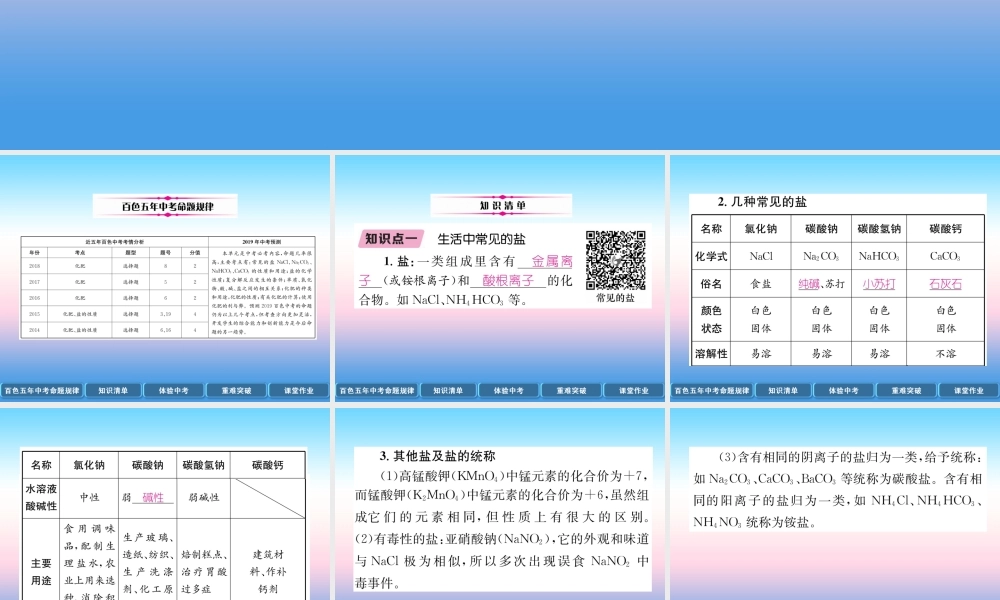Click 课堂作业 tab in the 几种常见的盐 slide
The width and height of the screenshot is (1000, 600).
coord(968,390)
